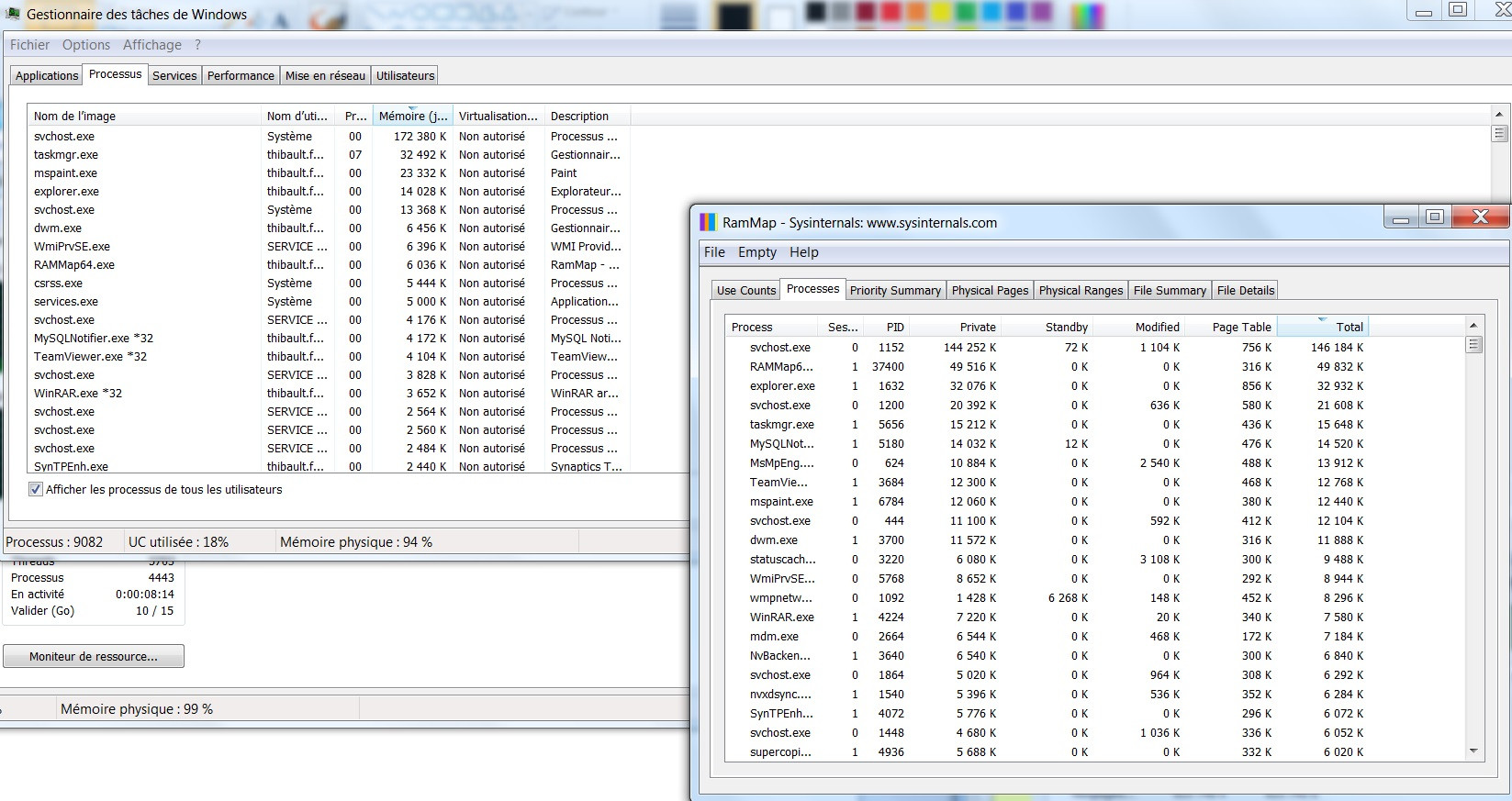Open the Physical Ranges tab
This screenshot has height=801, width=1512.
point(1081,290)
